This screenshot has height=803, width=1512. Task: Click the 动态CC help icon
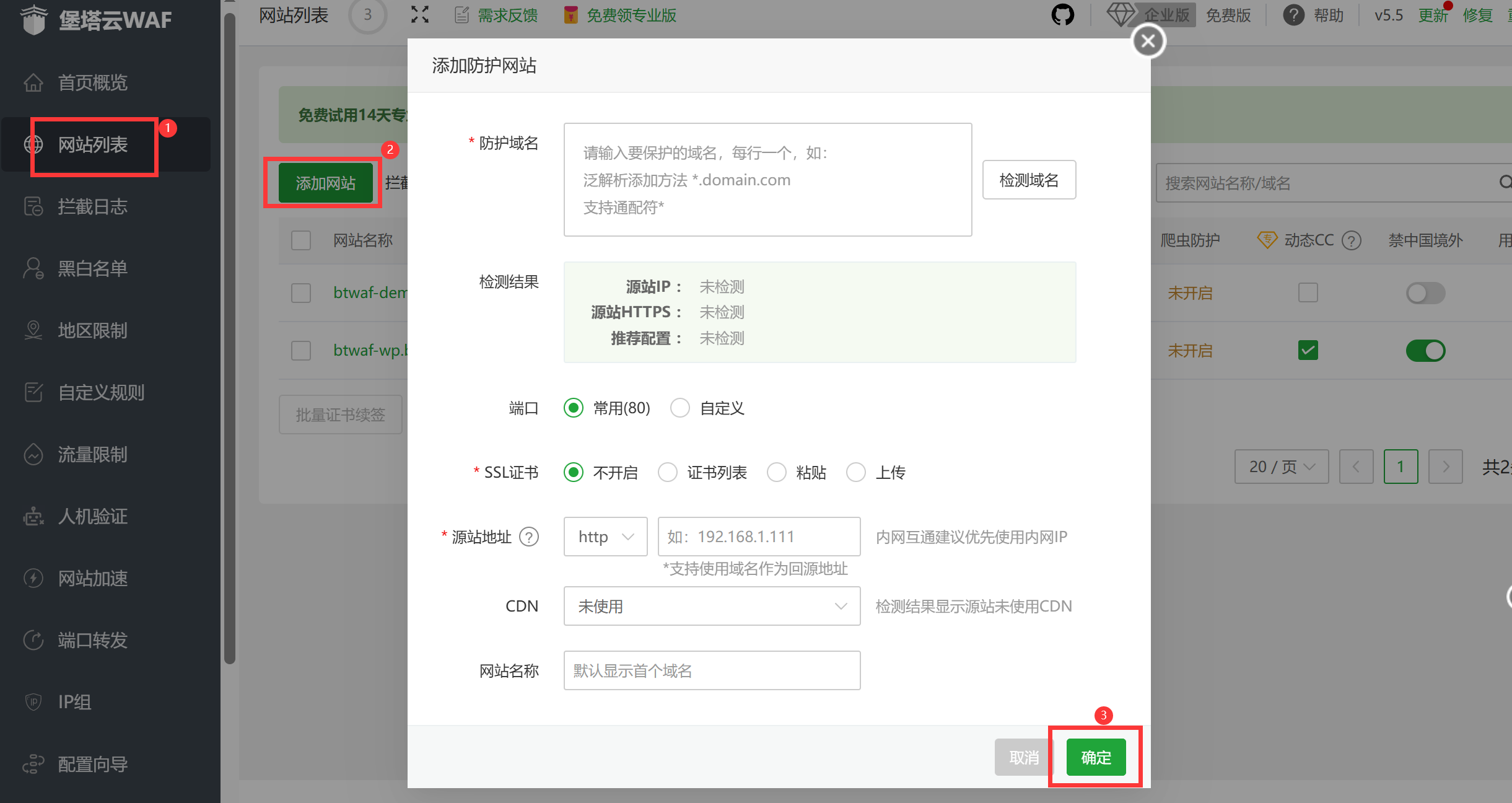tap(1352, 240)
